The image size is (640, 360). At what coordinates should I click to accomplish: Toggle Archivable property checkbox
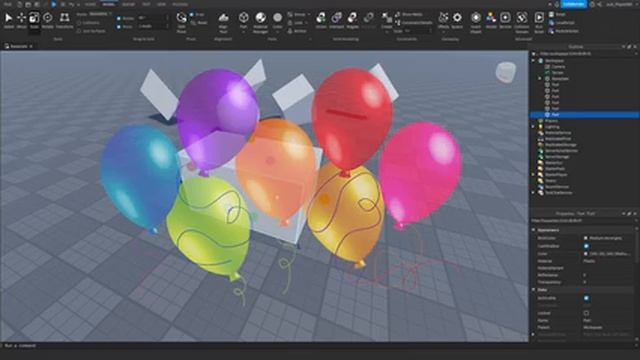tap(586, 298)
